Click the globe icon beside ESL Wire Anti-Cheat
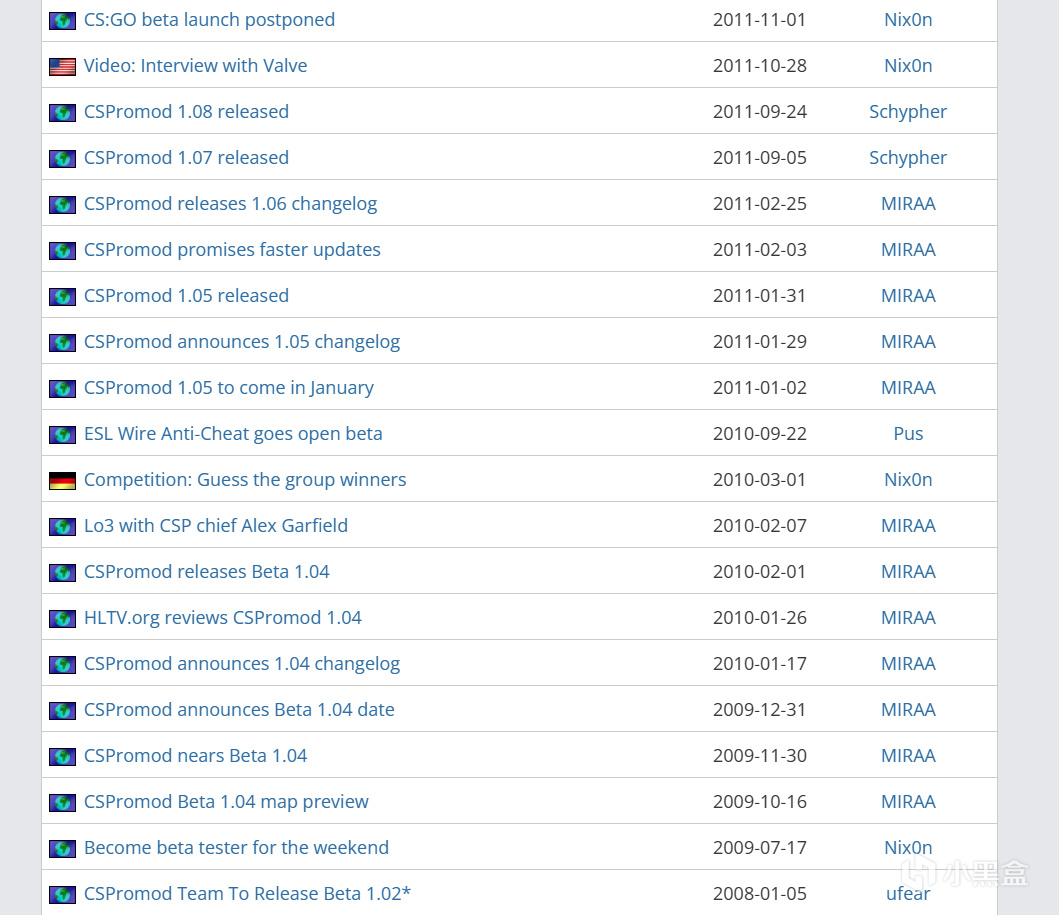The width and height of the screenshot is (1059, 915). pos(62,435)
